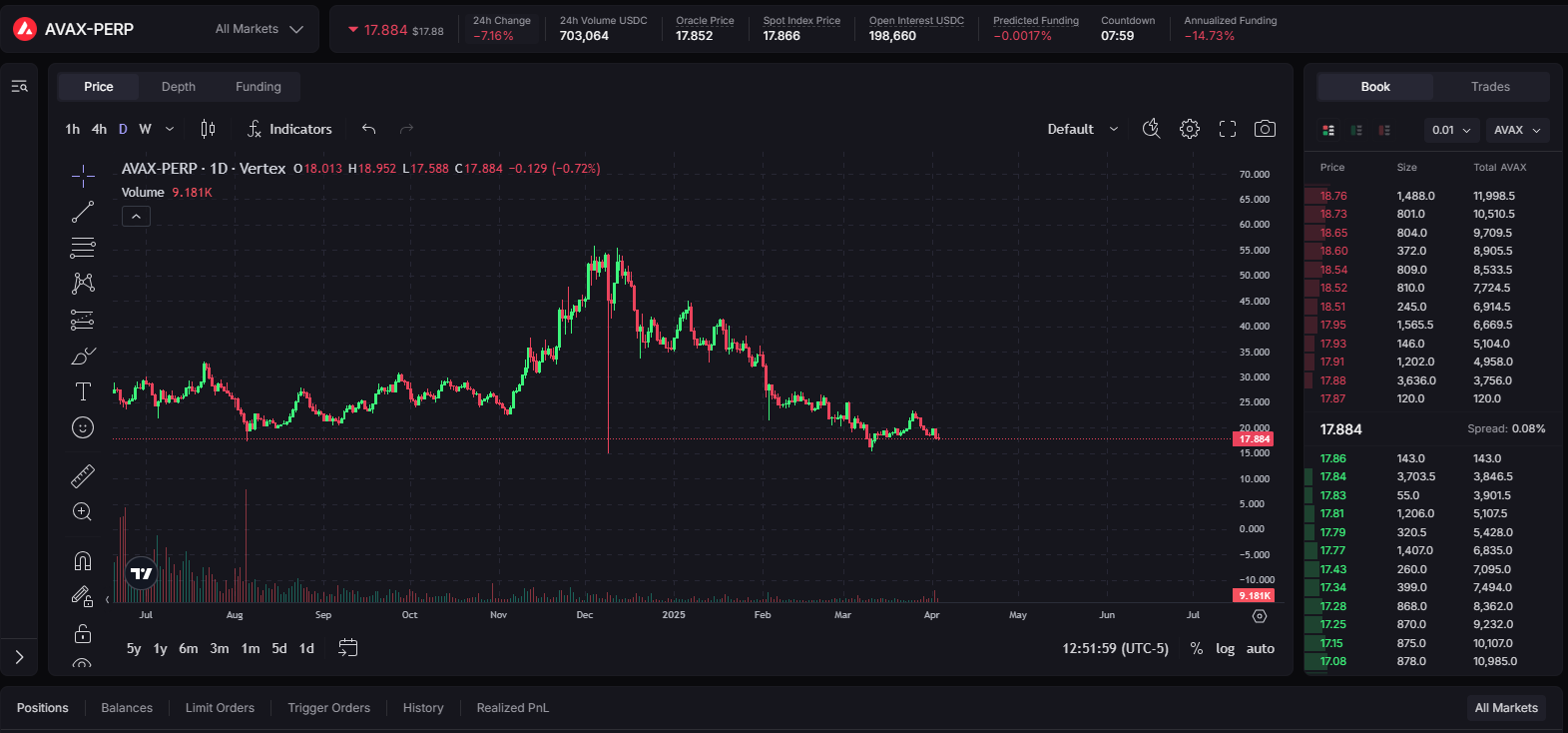Open the go to date calendar
This screenshot has height=733, width=1568.
click(x=347, y=648)
